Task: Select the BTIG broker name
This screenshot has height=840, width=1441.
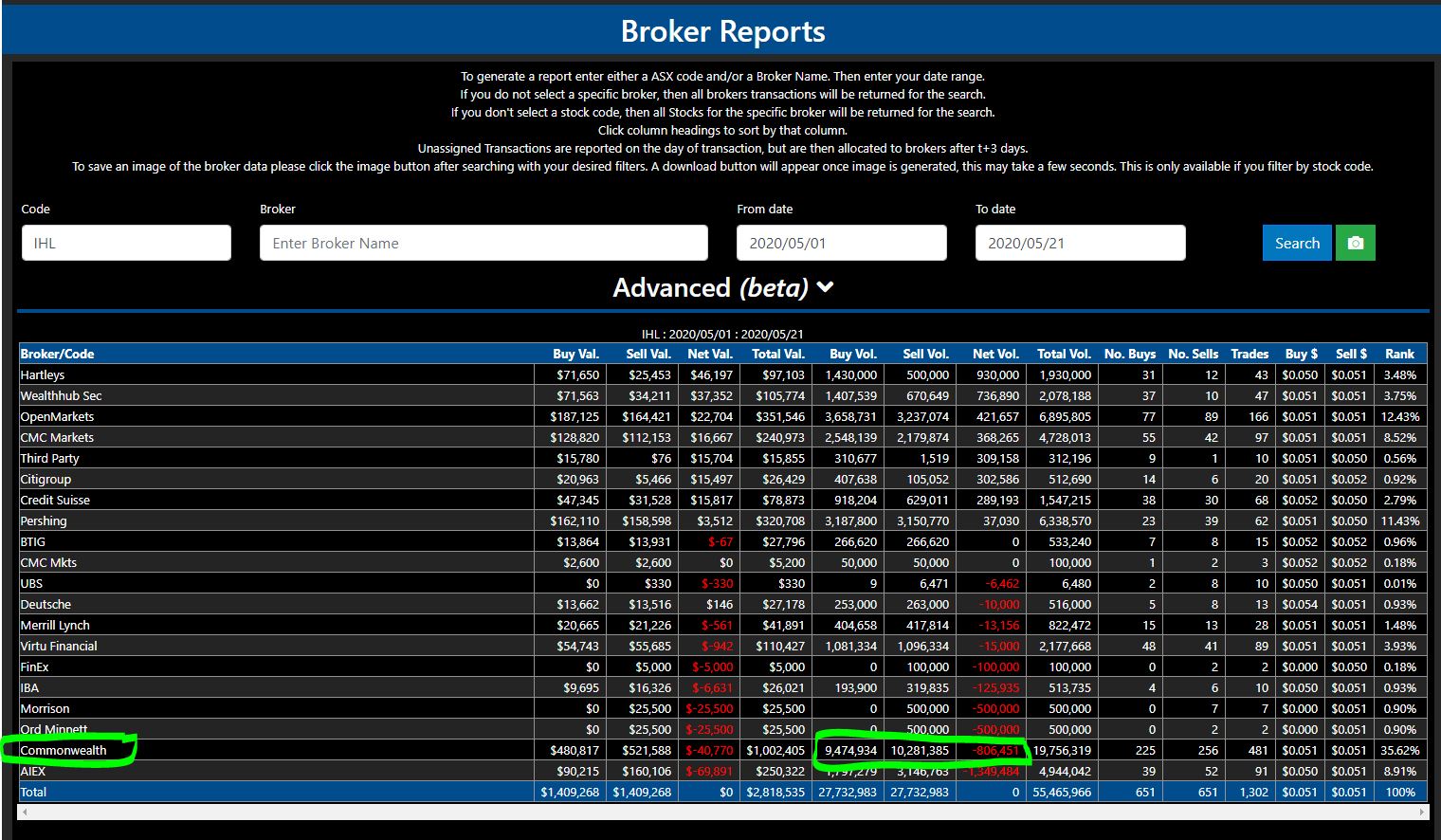Action: 33,541
